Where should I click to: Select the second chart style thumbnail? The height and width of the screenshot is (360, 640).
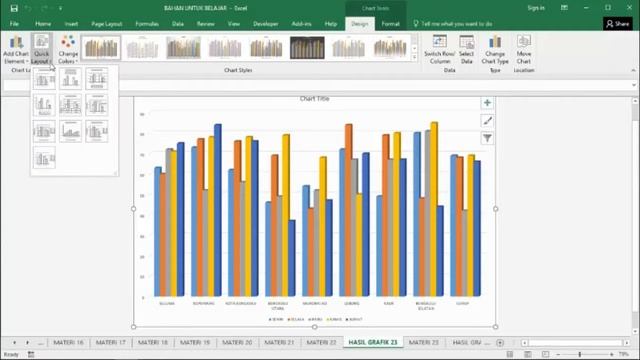(x=142, y=47)
